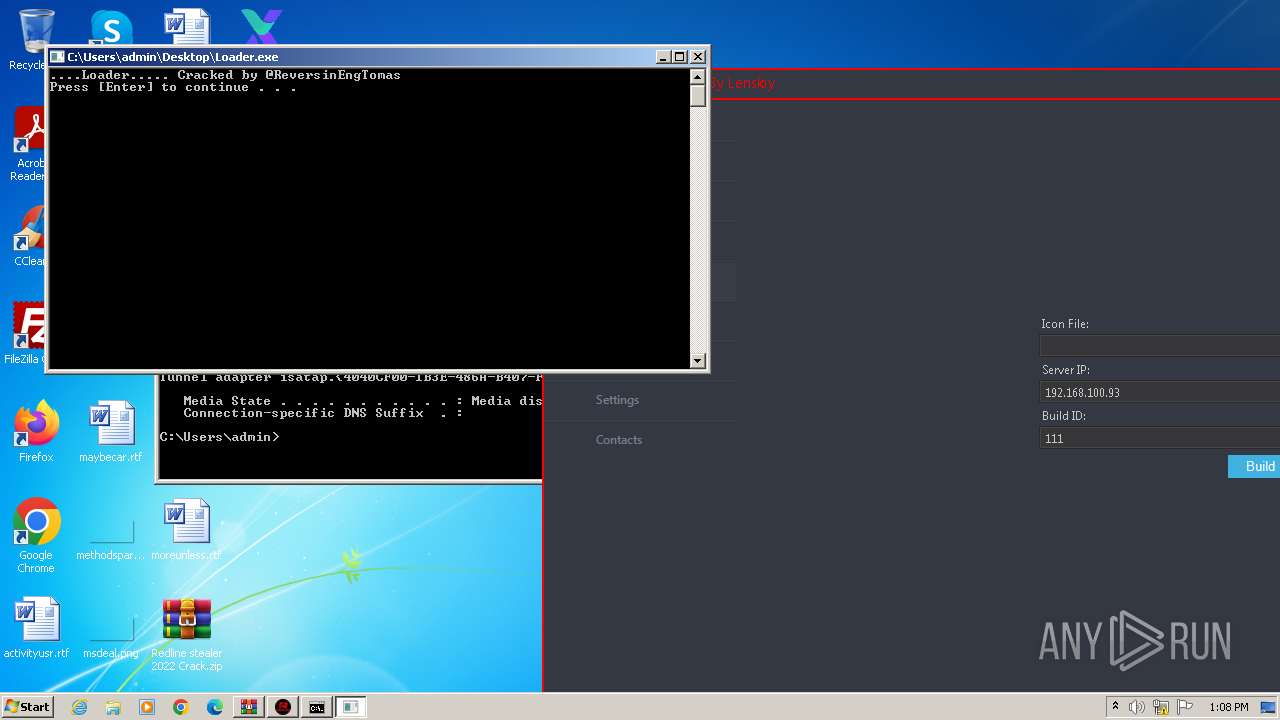Click the Loader.exe scrollbar down arrow
The width and height of the screenshot is (1280, 720).
pos(698,360)
